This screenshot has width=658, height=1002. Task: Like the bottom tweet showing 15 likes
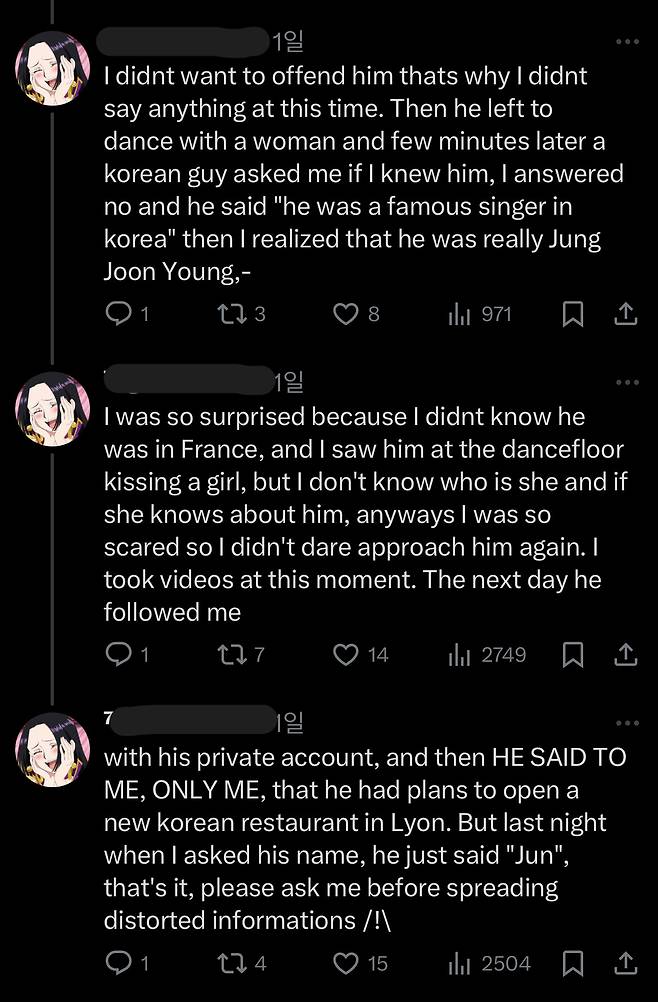coord(345,963)
